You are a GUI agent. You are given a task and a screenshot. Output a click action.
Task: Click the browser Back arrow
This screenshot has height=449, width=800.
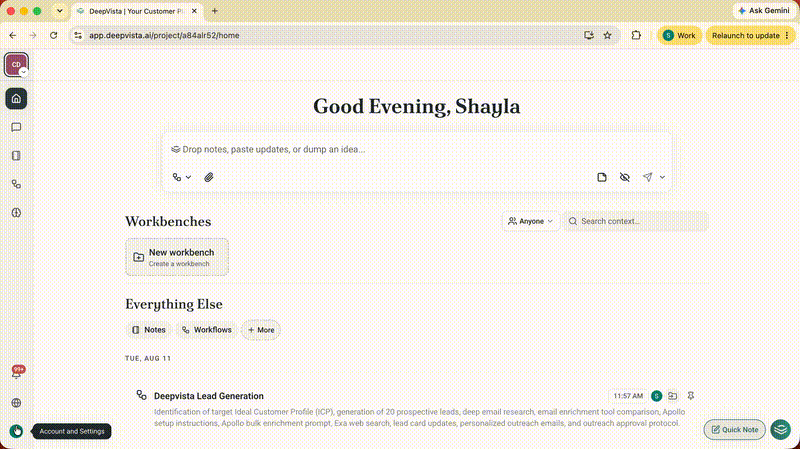(13, 35)
